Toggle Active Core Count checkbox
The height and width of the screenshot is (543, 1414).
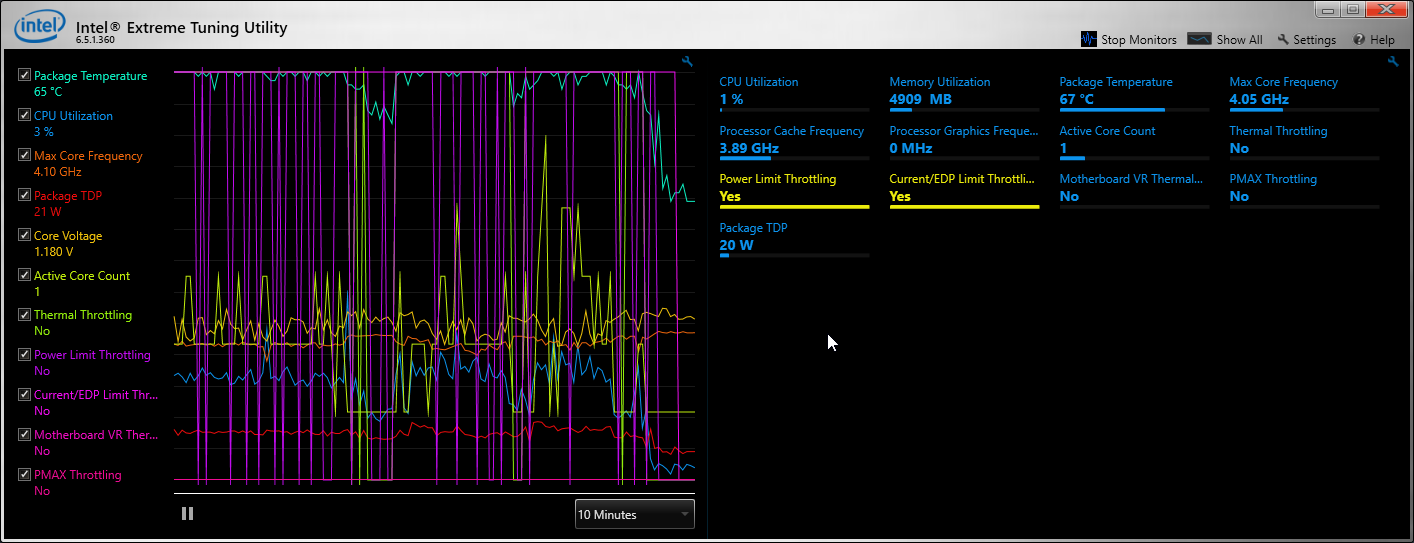[x=24, y=275]
